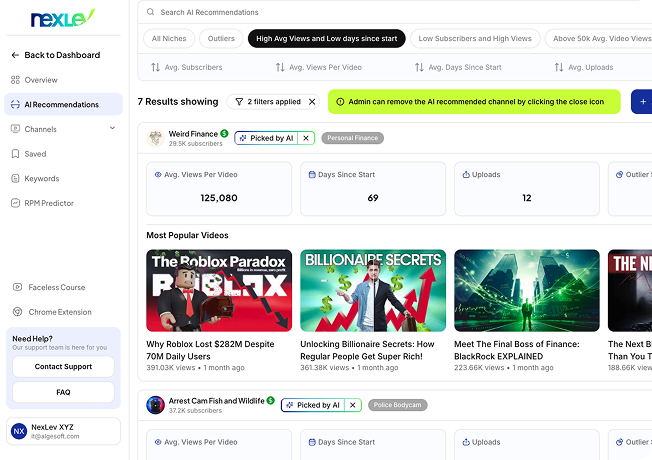Click the Picked by AI tag on Weird Finance
Image resolution: width=652 pixels, height=460 pixels.
[266, 138]
